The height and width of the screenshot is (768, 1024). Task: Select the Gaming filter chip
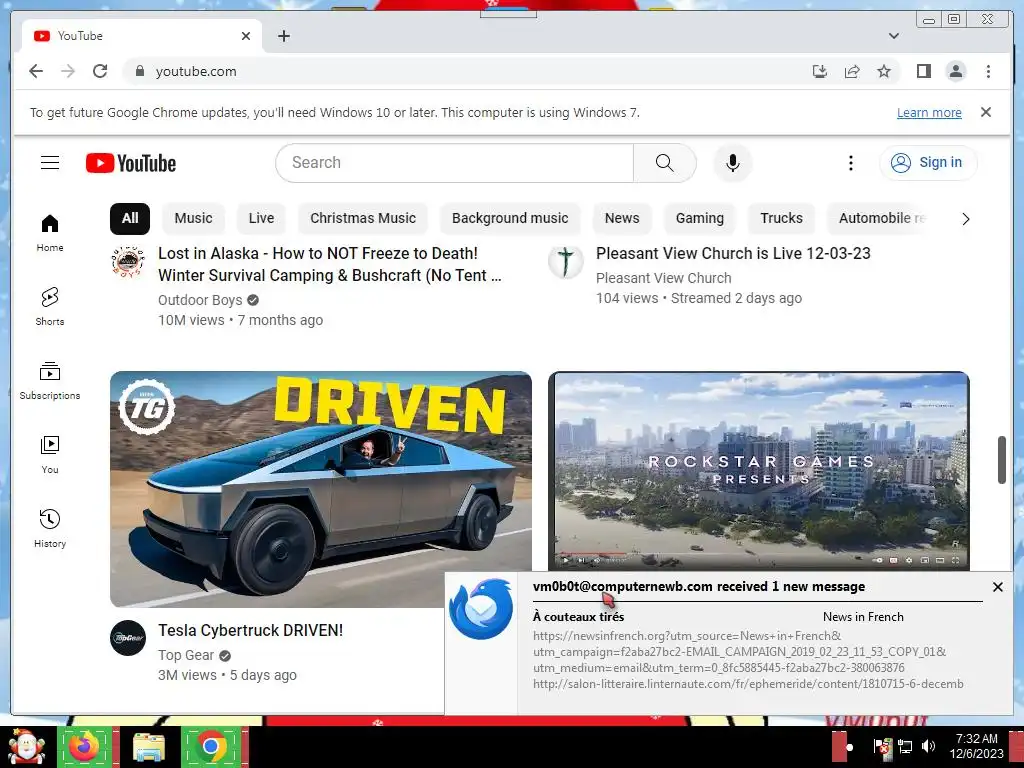(x=699, y=218)
